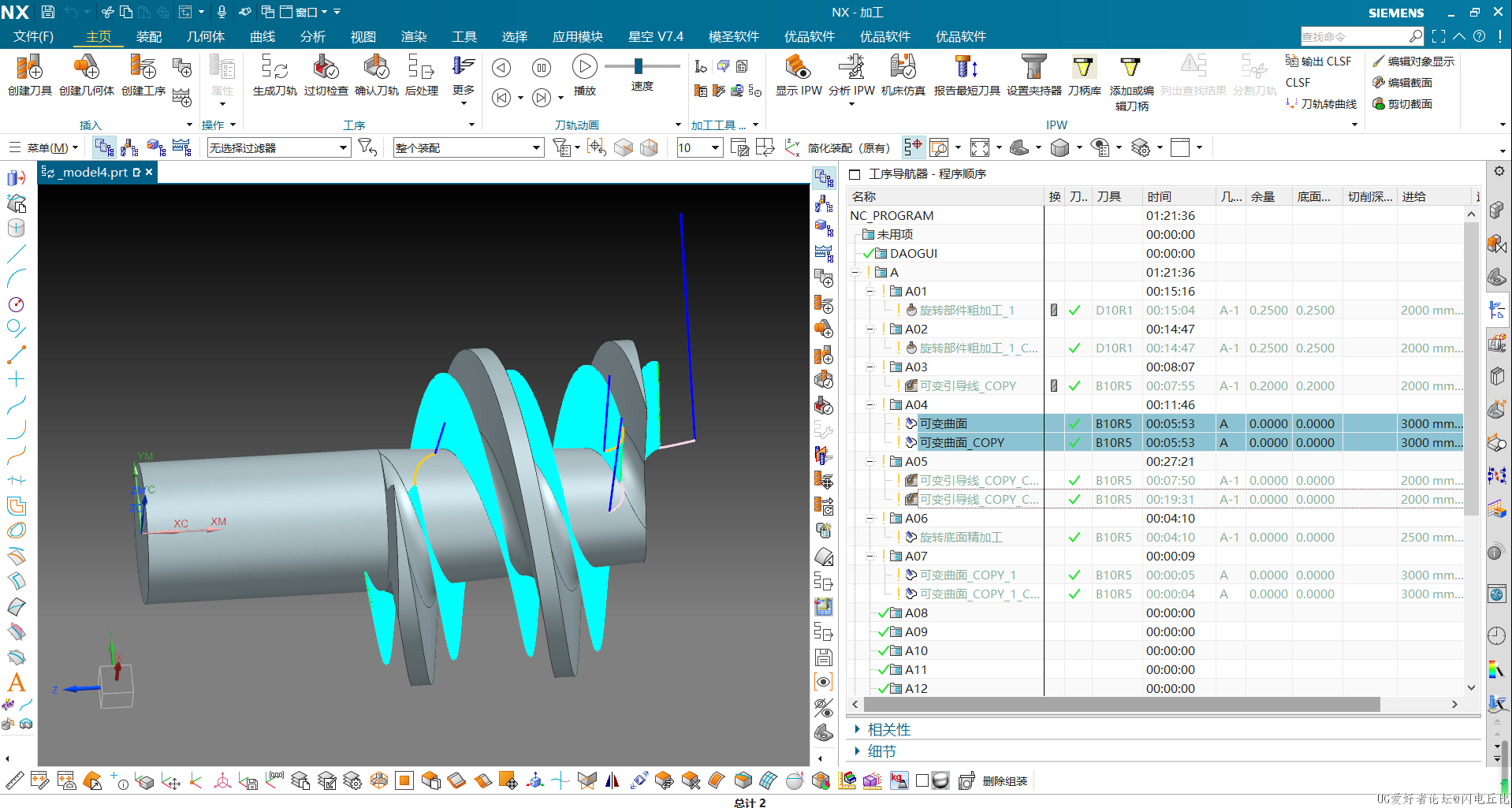1512x808 pixels.
Task: Collapse the A01 folder node
Action: 870,291
